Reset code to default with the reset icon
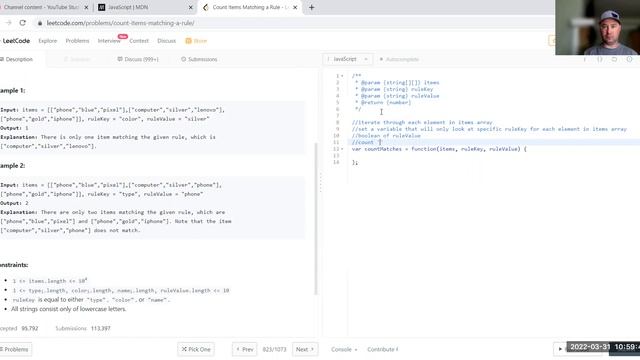Viewport: 640px width, 360px height. [x=614, y=59]
